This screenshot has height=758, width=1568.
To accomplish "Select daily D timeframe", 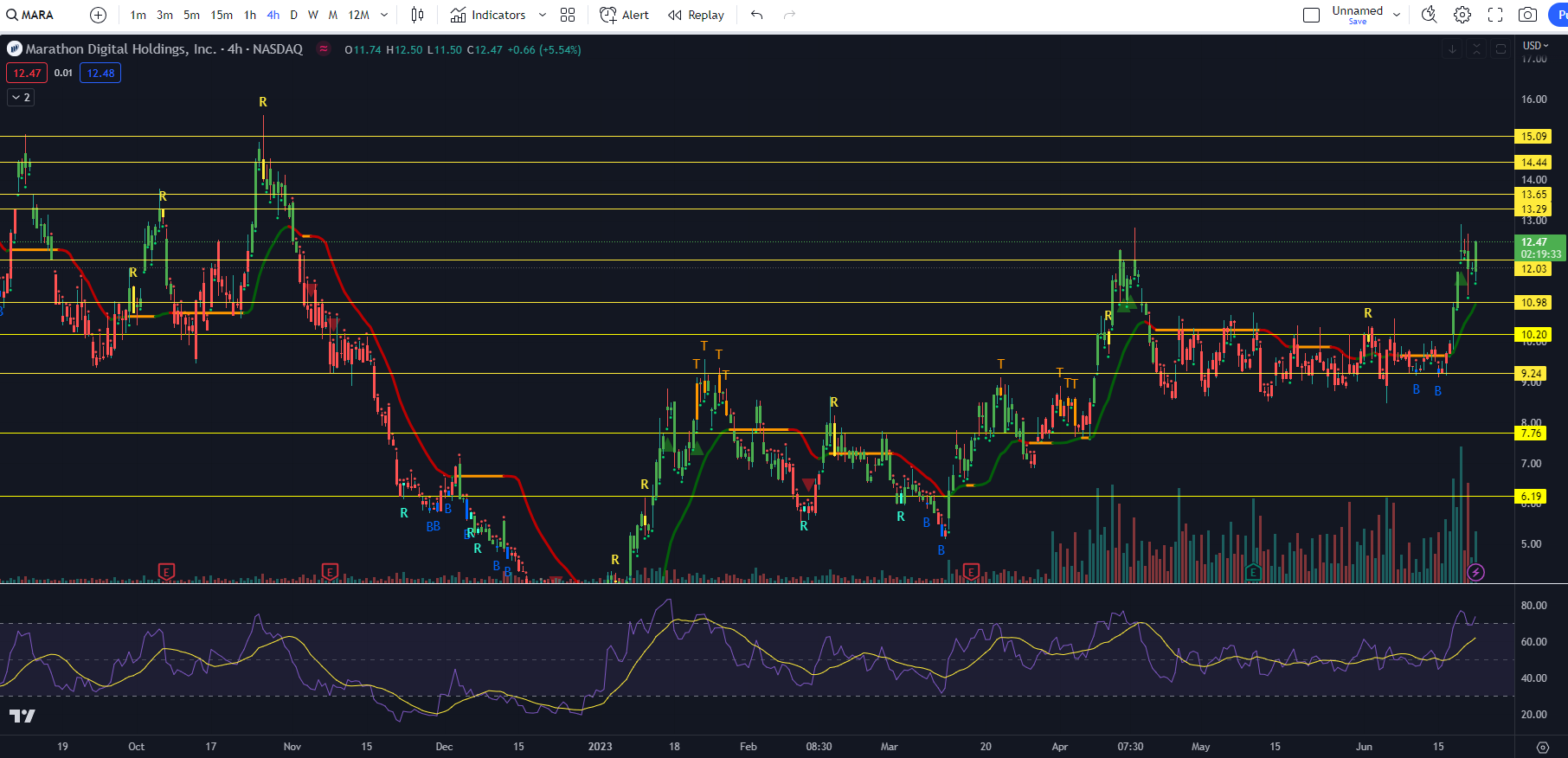I will [x=293, y=15].
